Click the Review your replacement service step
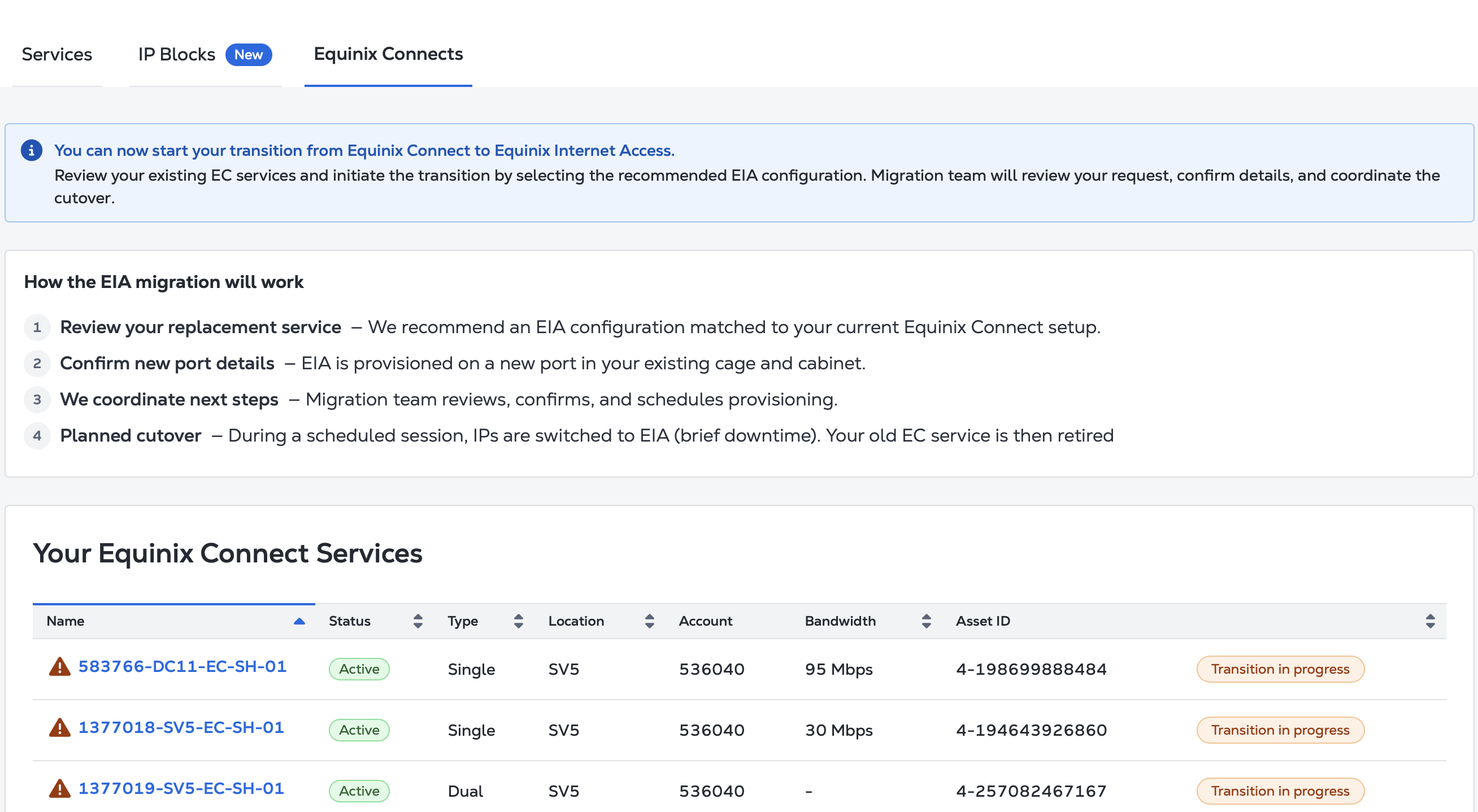 (201, 327)
